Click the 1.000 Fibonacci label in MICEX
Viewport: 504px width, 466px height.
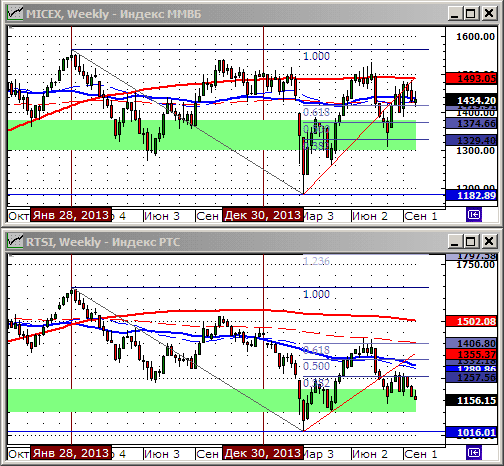pyautogui.click(x=316, y=56)
